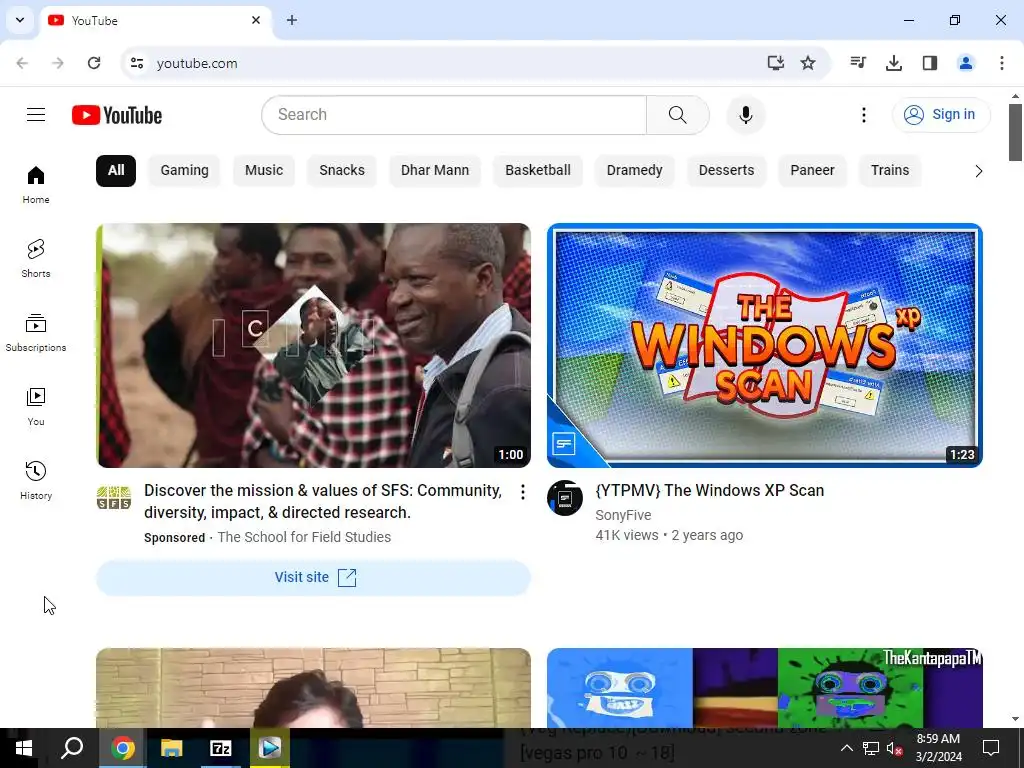
Task: Open The School for Field Studies link
Action: 304,537
